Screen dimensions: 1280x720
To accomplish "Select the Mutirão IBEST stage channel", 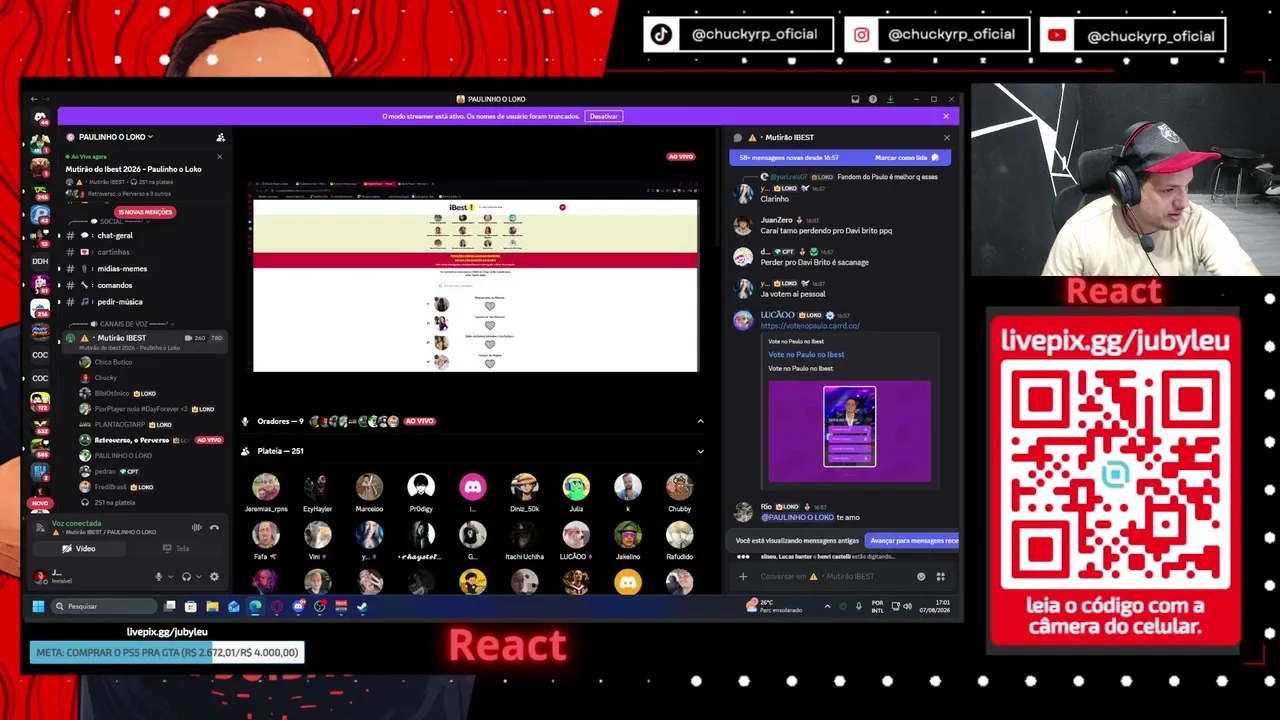I will 145,341.
